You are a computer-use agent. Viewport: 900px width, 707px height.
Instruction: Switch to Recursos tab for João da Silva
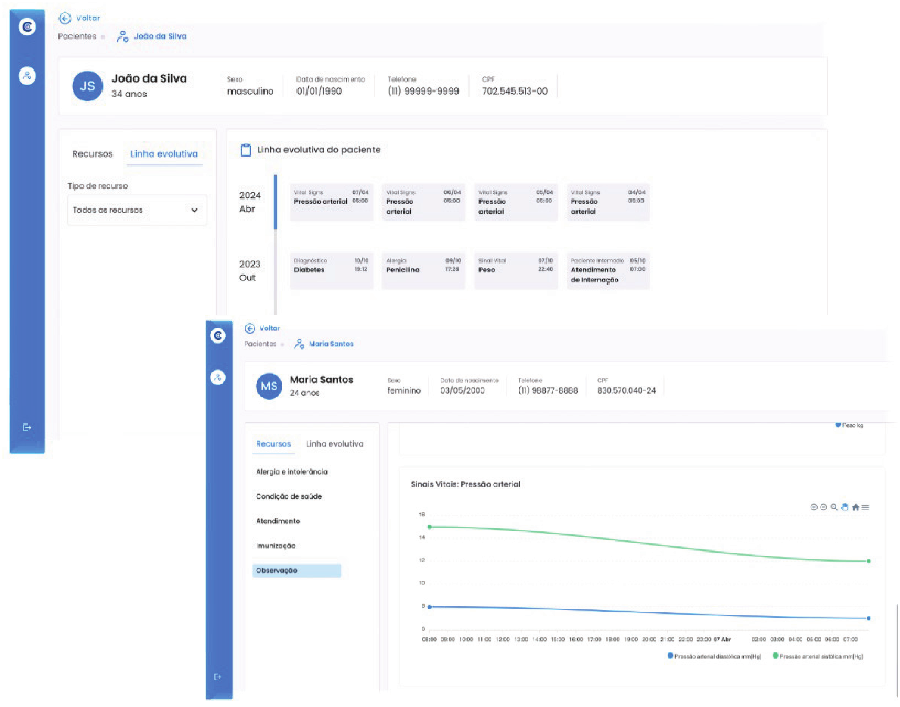point(92,154)
